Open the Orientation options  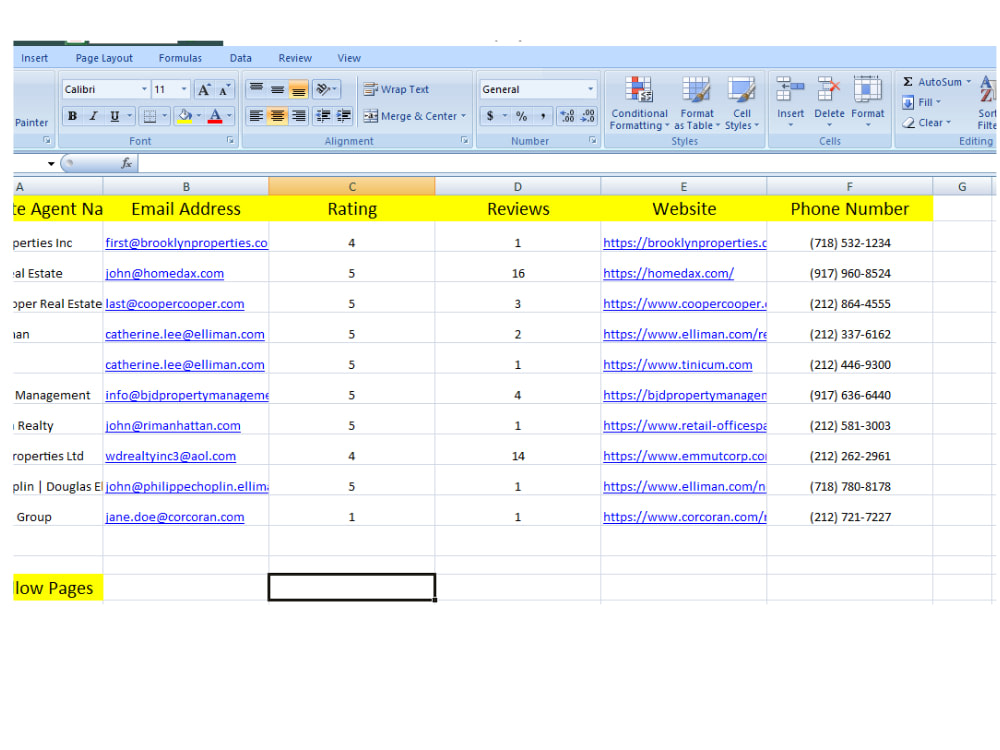click(x=326, y=89)
